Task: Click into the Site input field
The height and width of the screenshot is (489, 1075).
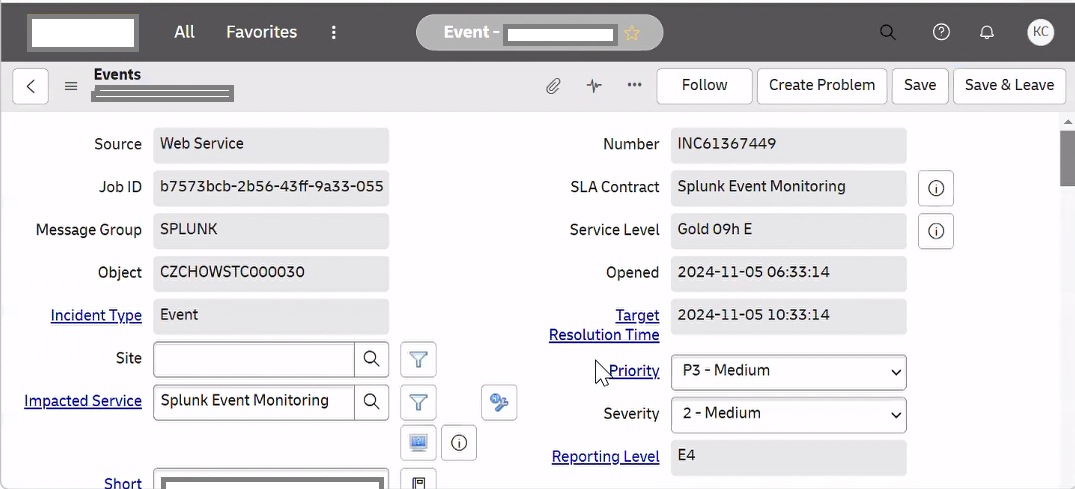Action: tap(254, 359)
